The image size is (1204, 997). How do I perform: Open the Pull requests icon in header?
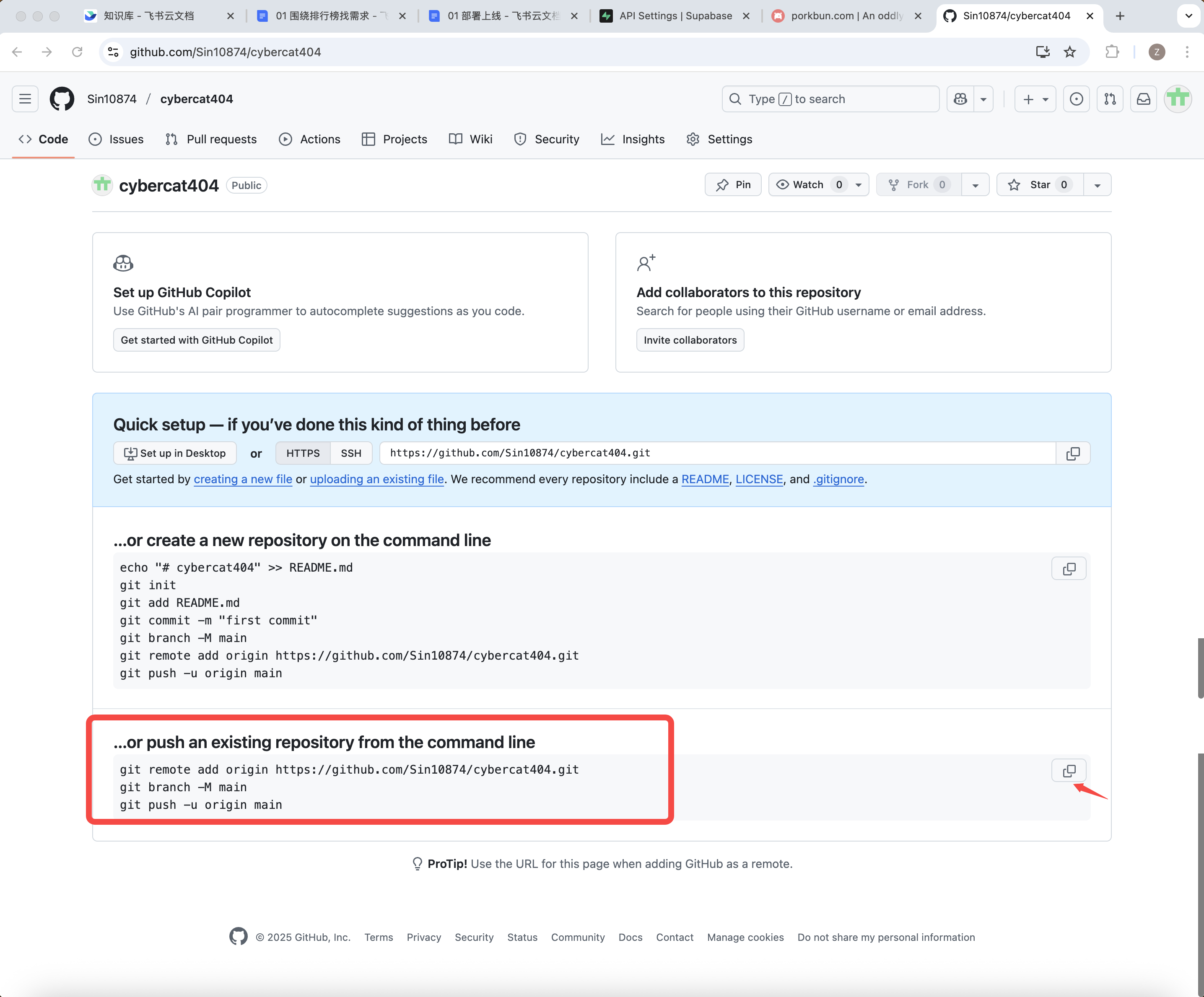[1110, 99]
